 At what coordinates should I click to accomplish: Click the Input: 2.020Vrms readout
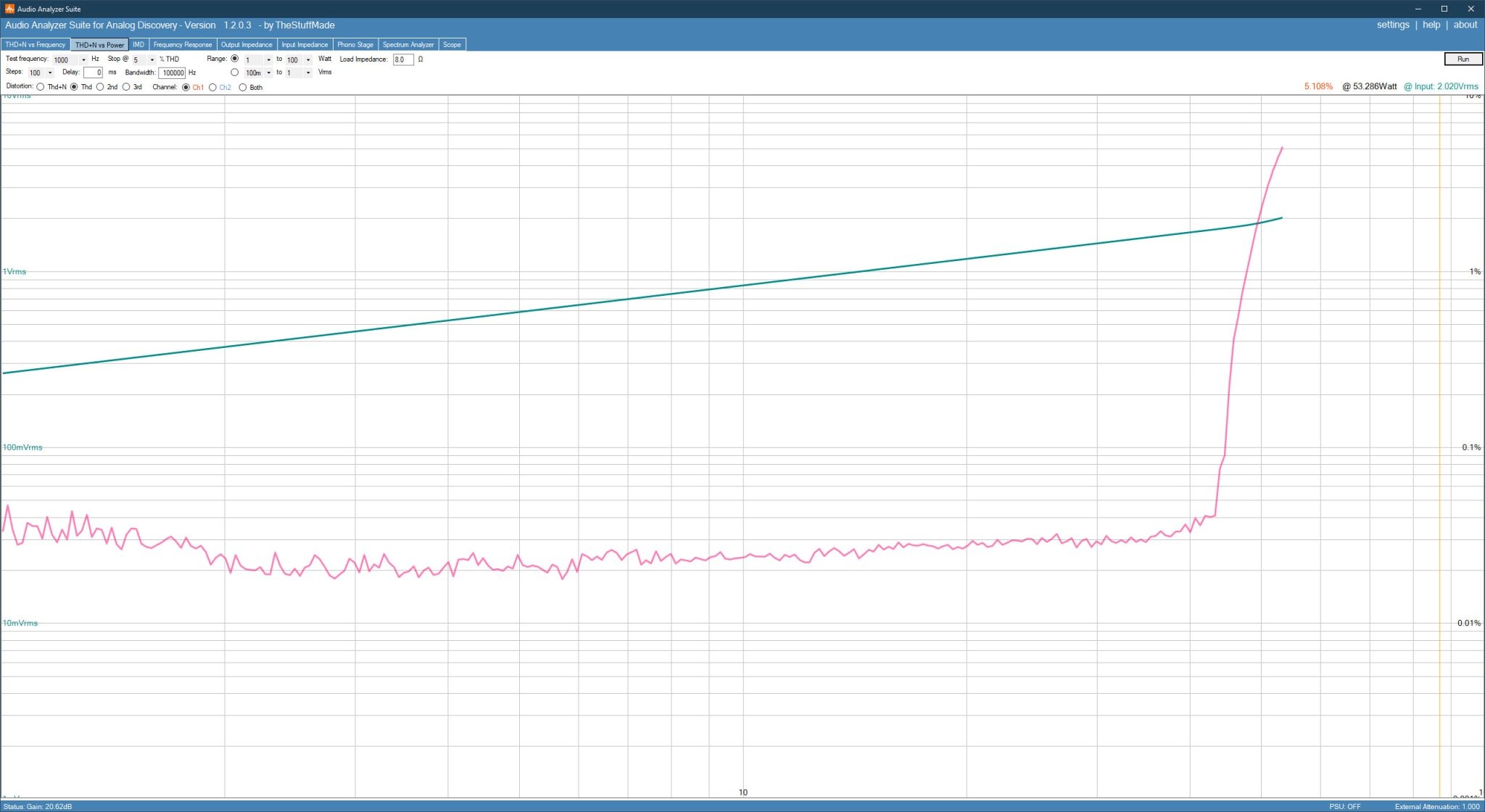[x=1441, y=86]
